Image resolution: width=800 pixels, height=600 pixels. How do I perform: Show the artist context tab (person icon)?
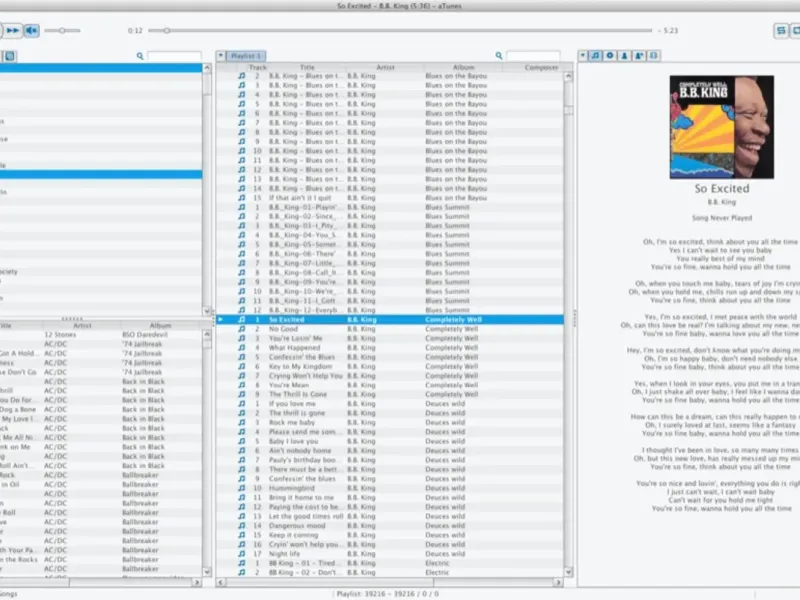coord(624,56)
